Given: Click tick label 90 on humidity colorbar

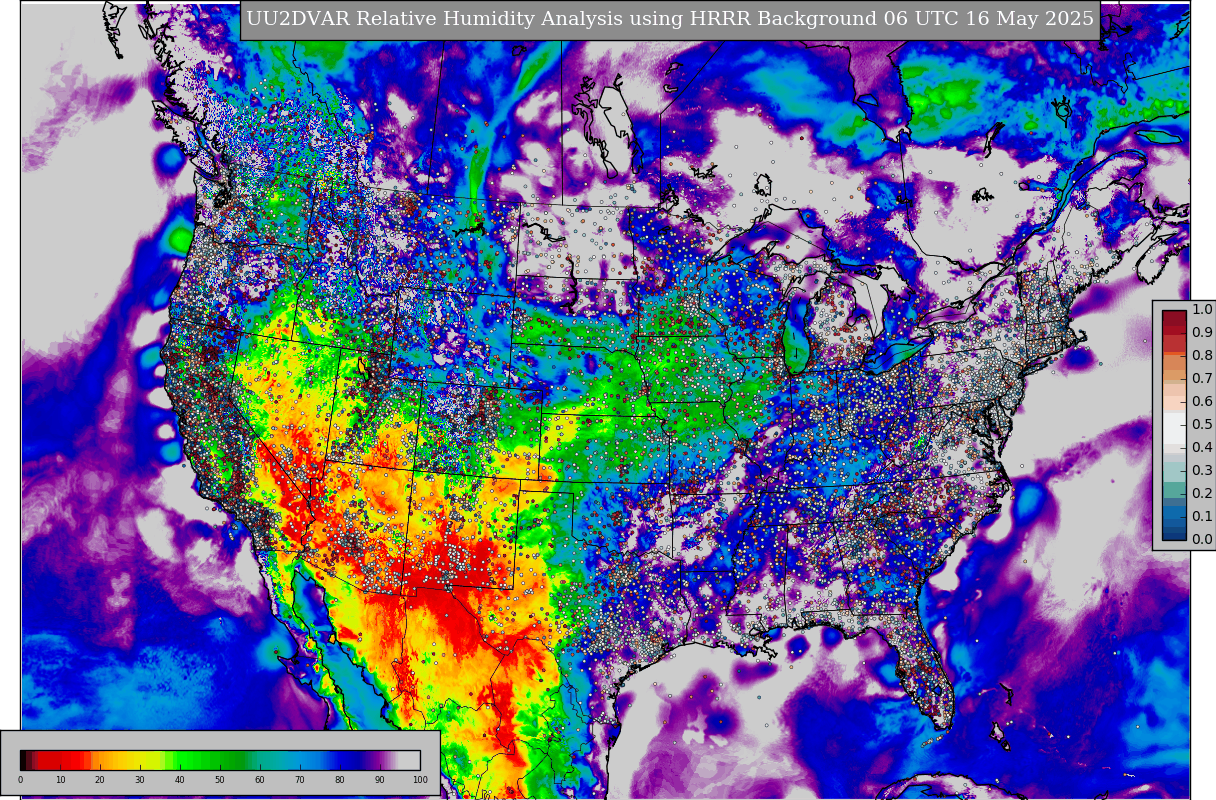Looking at the screenshot, I should pos(380,780).
